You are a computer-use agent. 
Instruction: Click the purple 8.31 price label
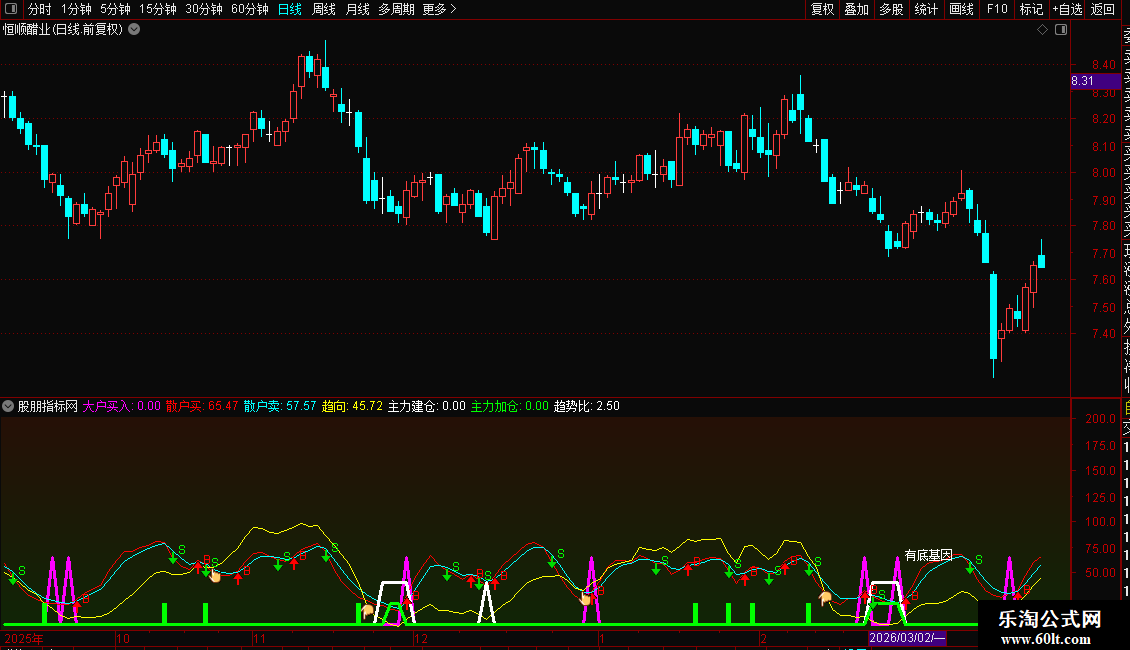[x=1083, y=81]
